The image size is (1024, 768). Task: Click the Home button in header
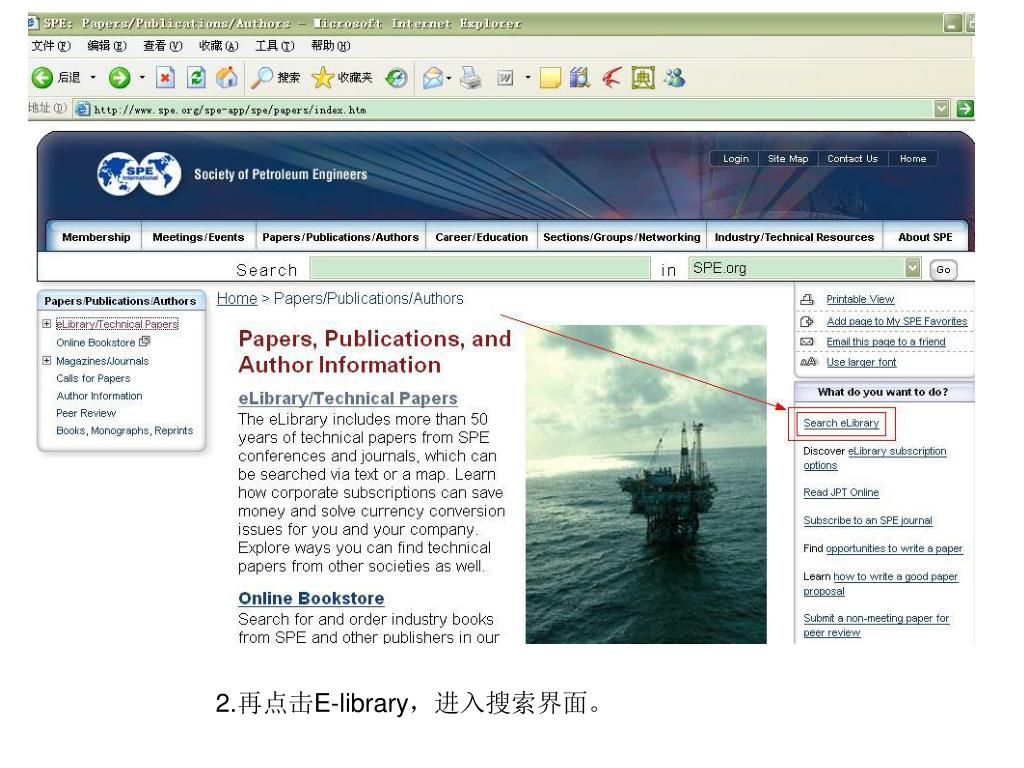[x=912, y=159]
